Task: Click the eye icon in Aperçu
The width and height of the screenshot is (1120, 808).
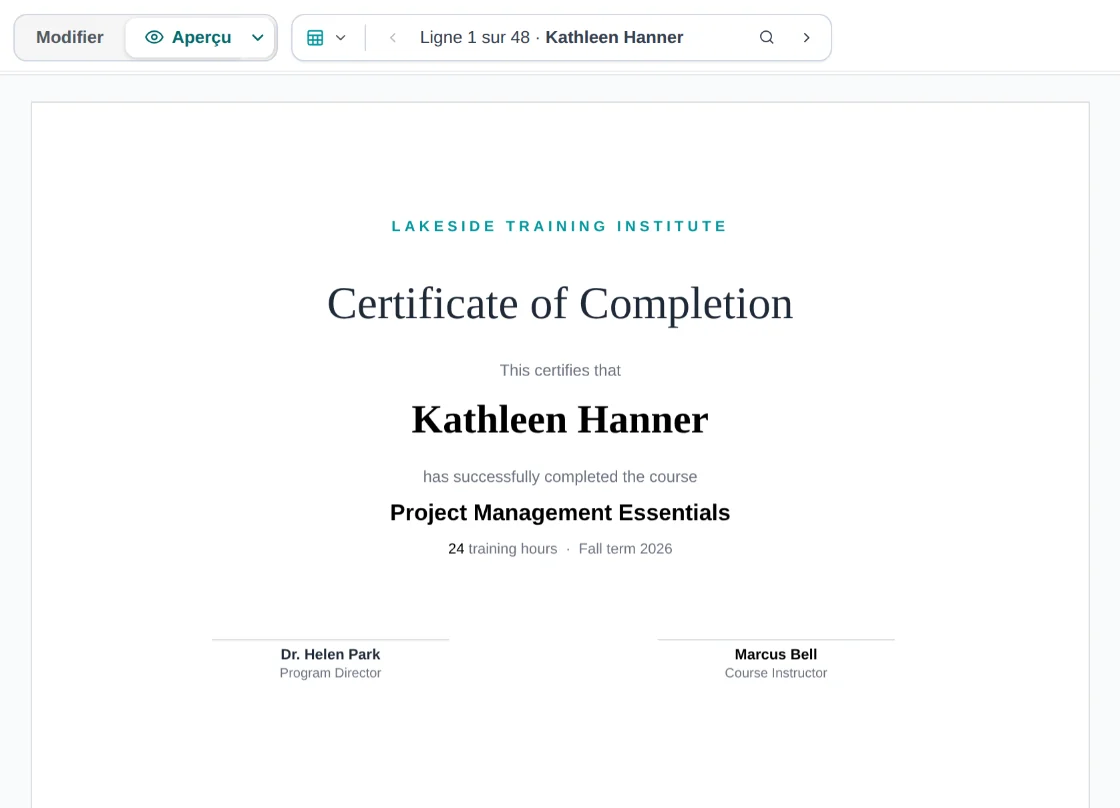Action: pos(154,37)
